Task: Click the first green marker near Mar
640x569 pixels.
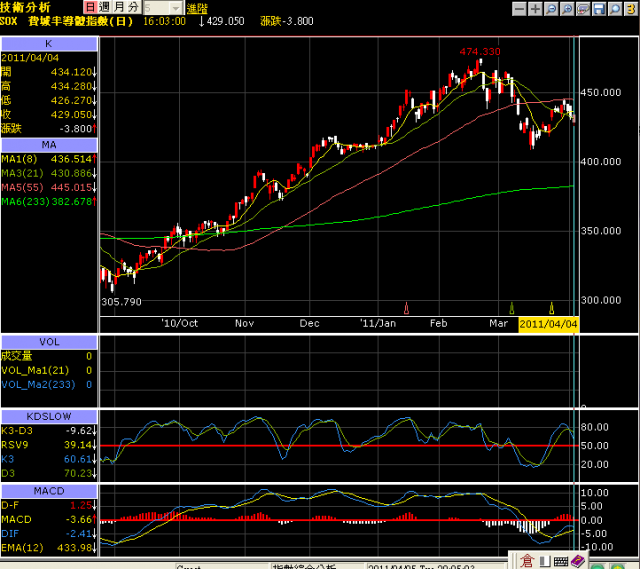Action: click(511, 308)
